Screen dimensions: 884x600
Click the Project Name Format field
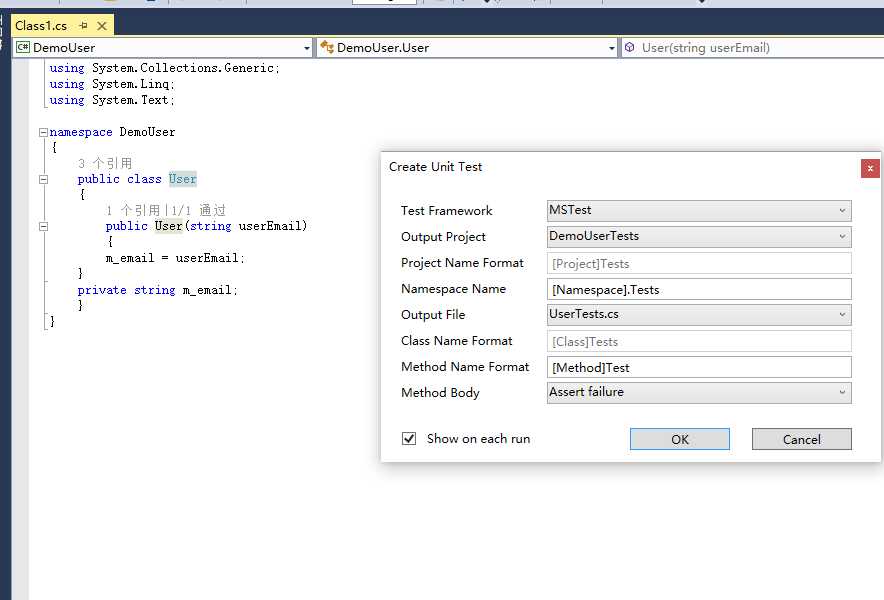point(699,263)
